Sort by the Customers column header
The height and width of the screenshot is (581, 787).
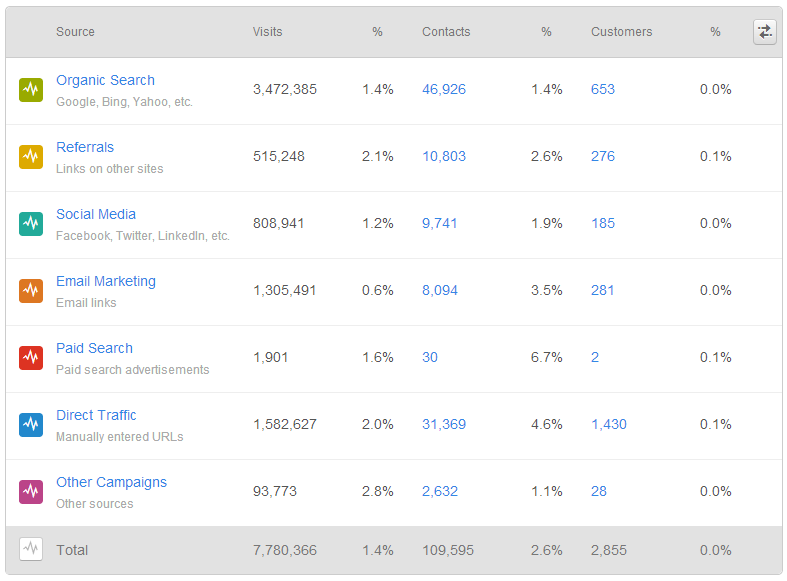coord(621,32)
